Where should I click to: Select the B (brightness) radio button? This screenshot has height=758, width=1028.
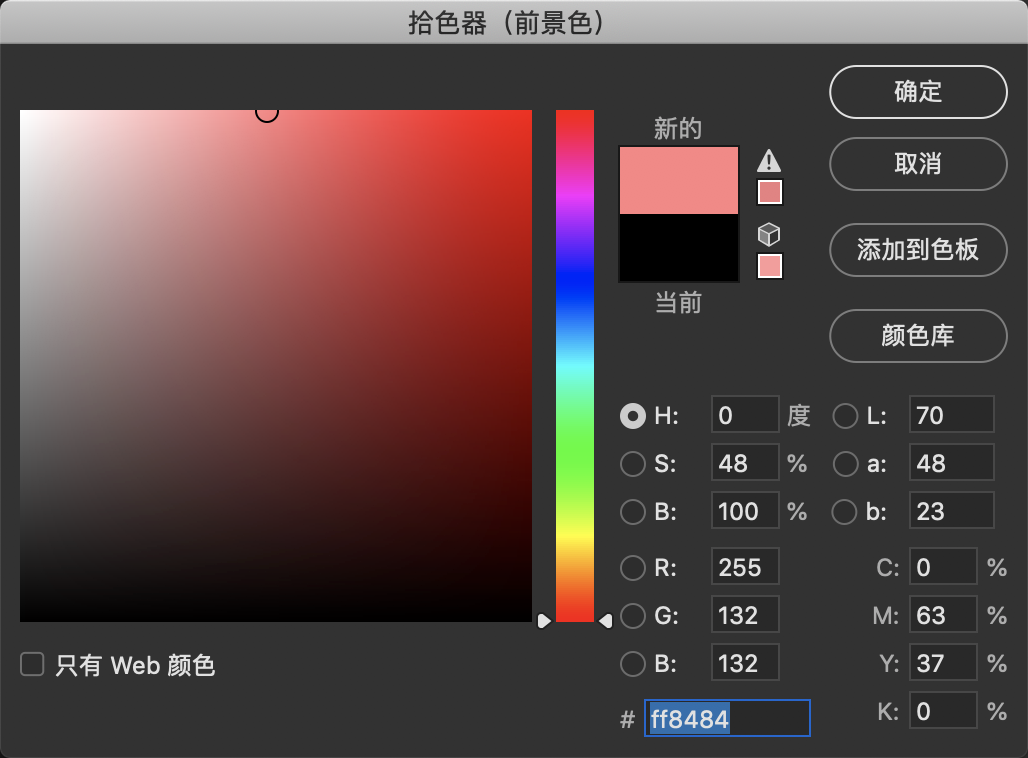pyautogui.click(x=633, y=511)
